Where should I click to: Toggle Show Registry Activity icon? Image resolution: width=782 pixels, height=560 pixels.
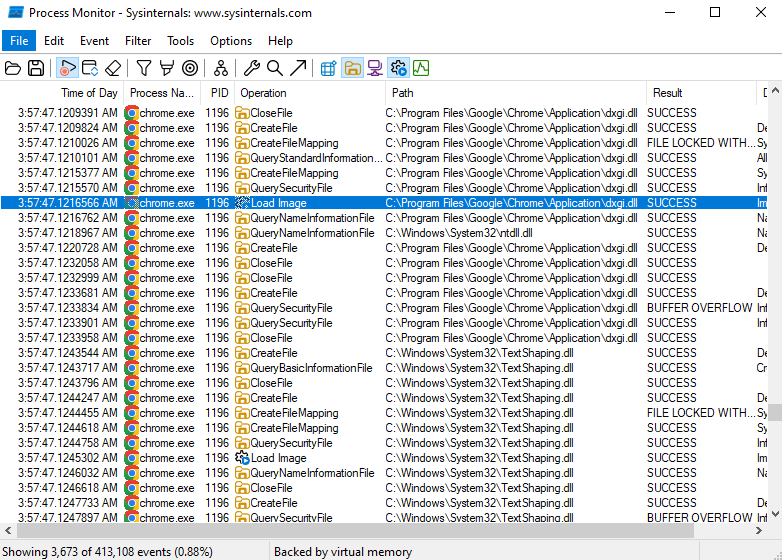(328, 68)
